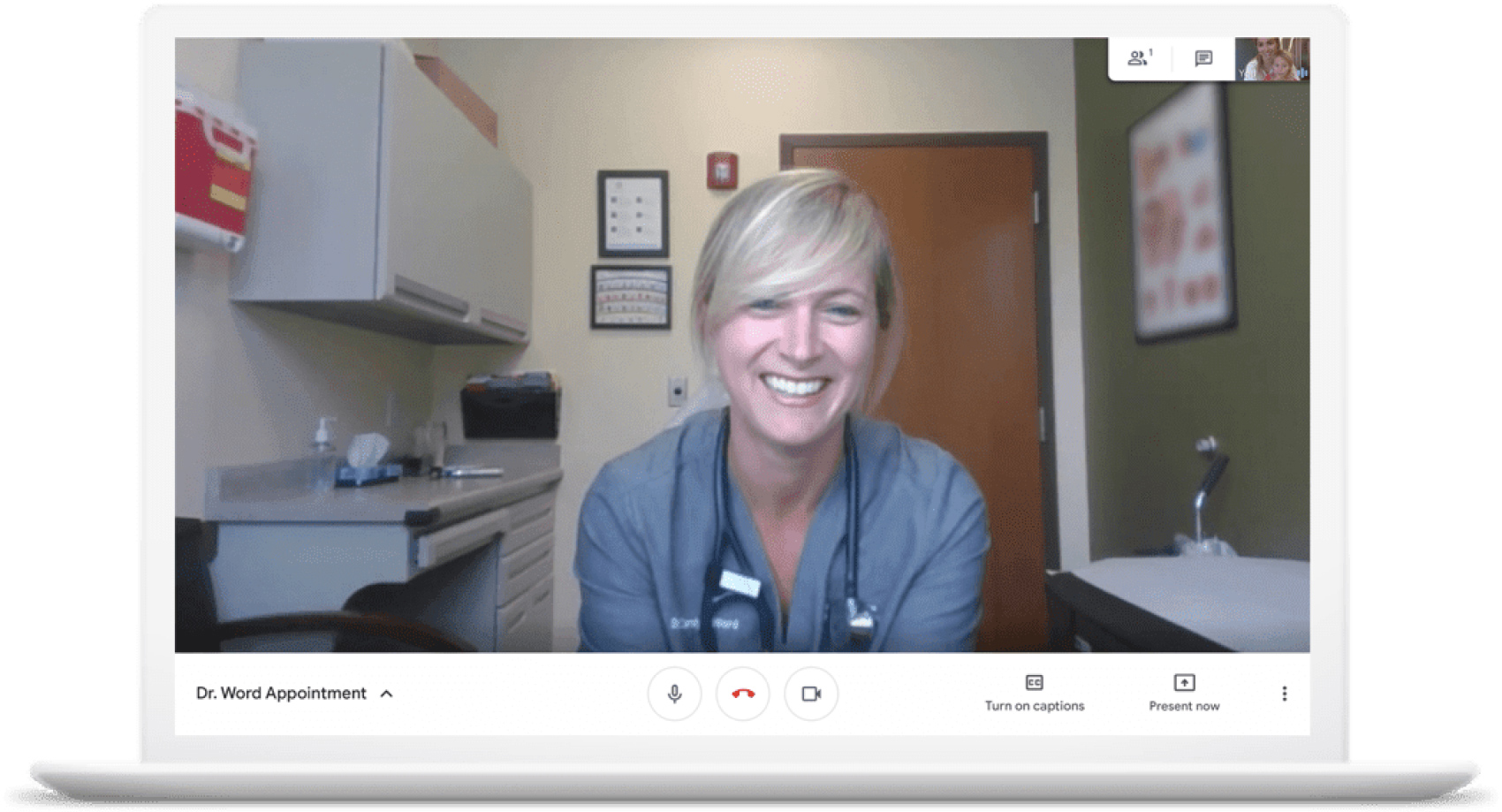Click the 'Dr. Word Appointment' meeting title
Viewport: 1502px width, 812px height.
[x=281, y=694]
